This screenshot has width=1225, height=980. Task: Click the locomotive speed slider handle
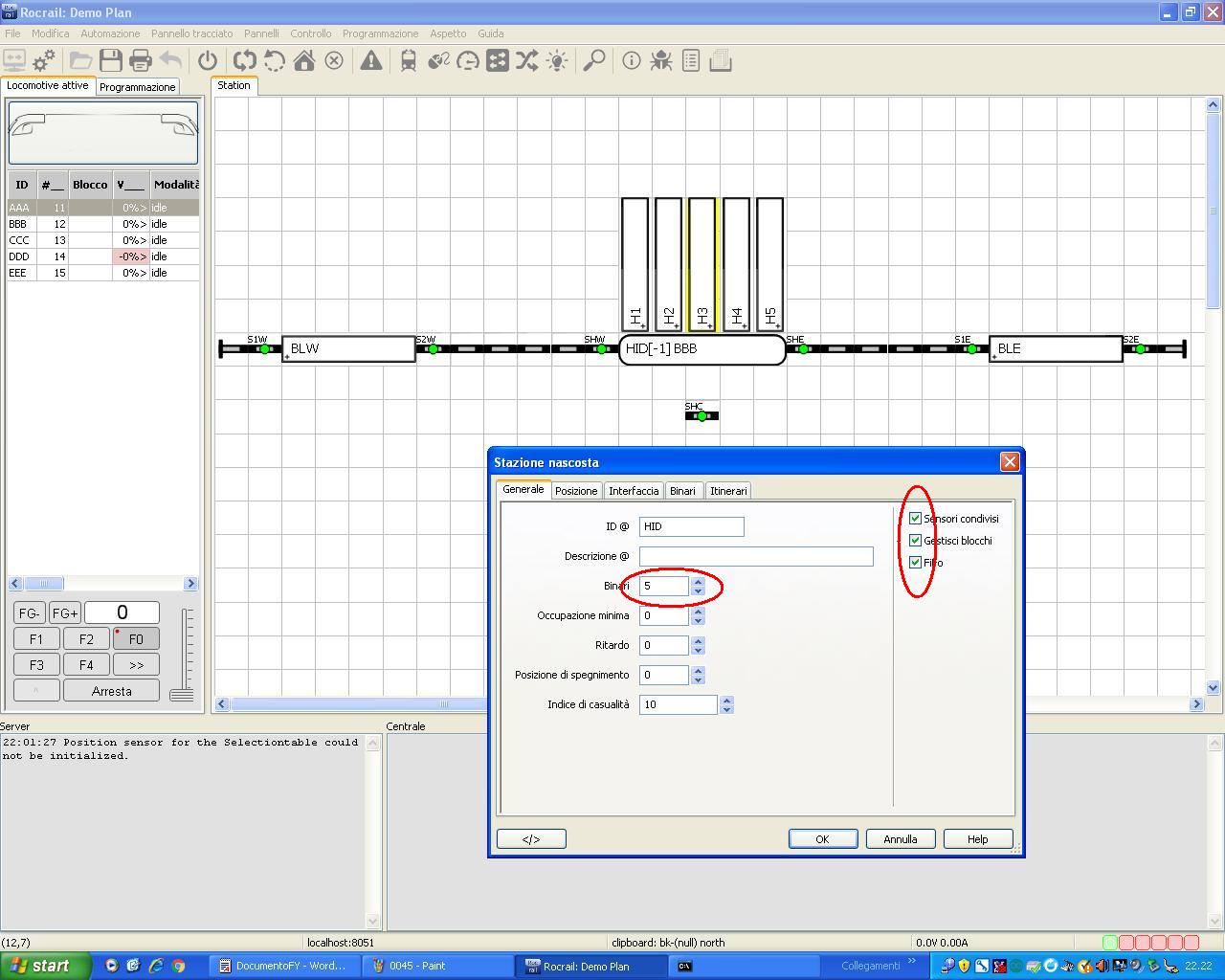[182, 694]
